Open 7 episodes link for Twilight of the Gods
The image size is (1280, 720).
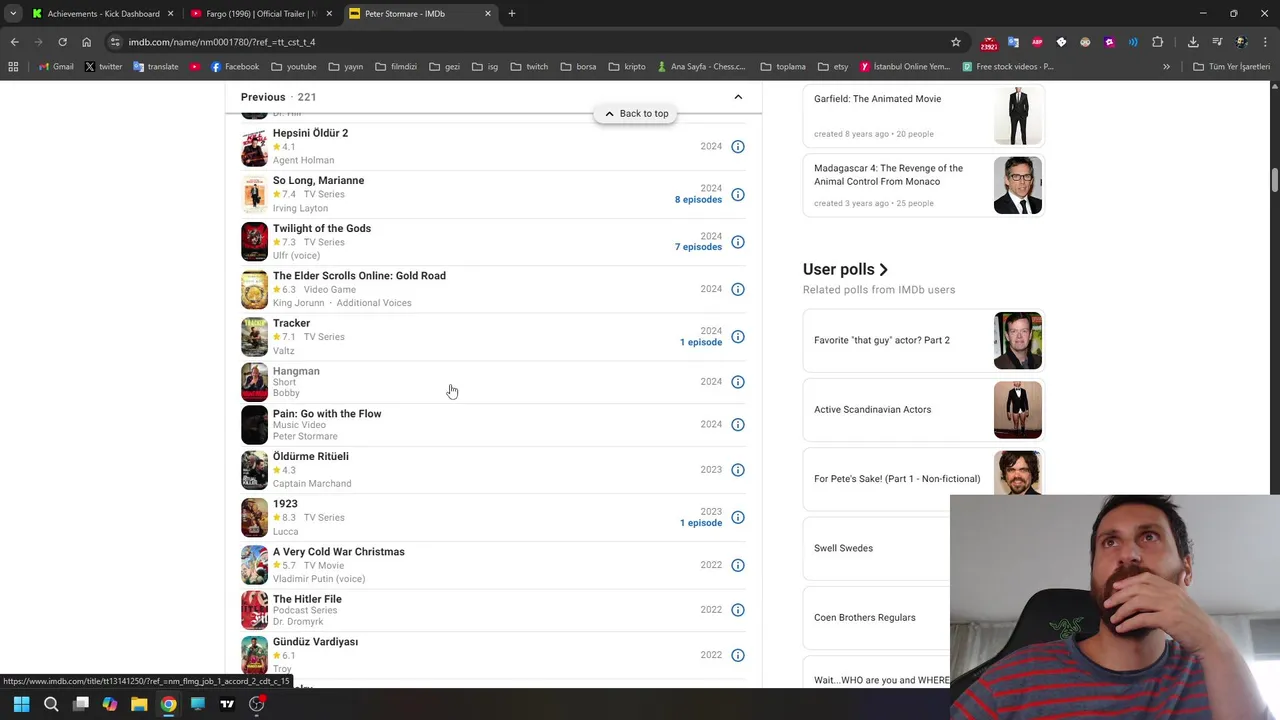point(698,247)
